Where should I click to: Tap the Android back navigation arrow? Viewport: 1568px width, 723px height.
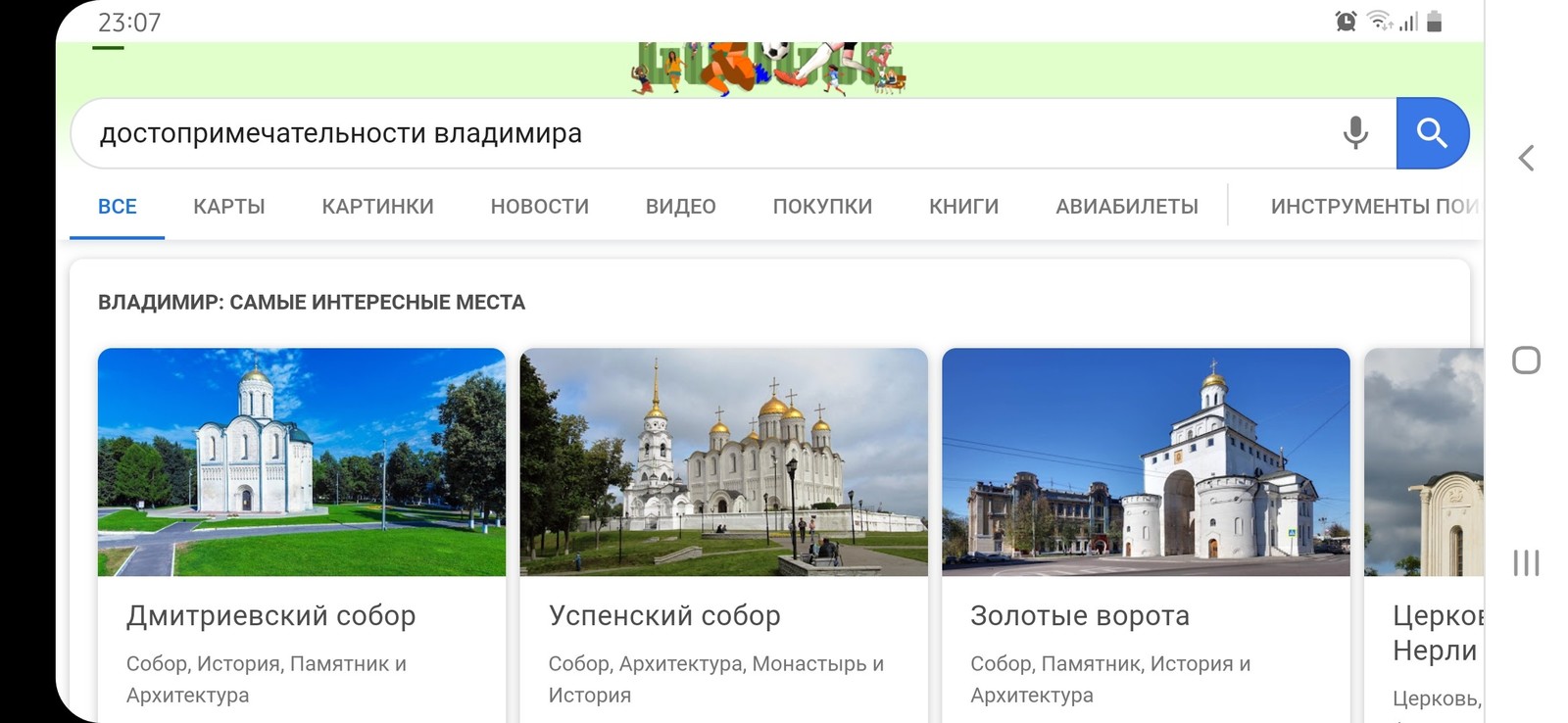coord(1526,158)
